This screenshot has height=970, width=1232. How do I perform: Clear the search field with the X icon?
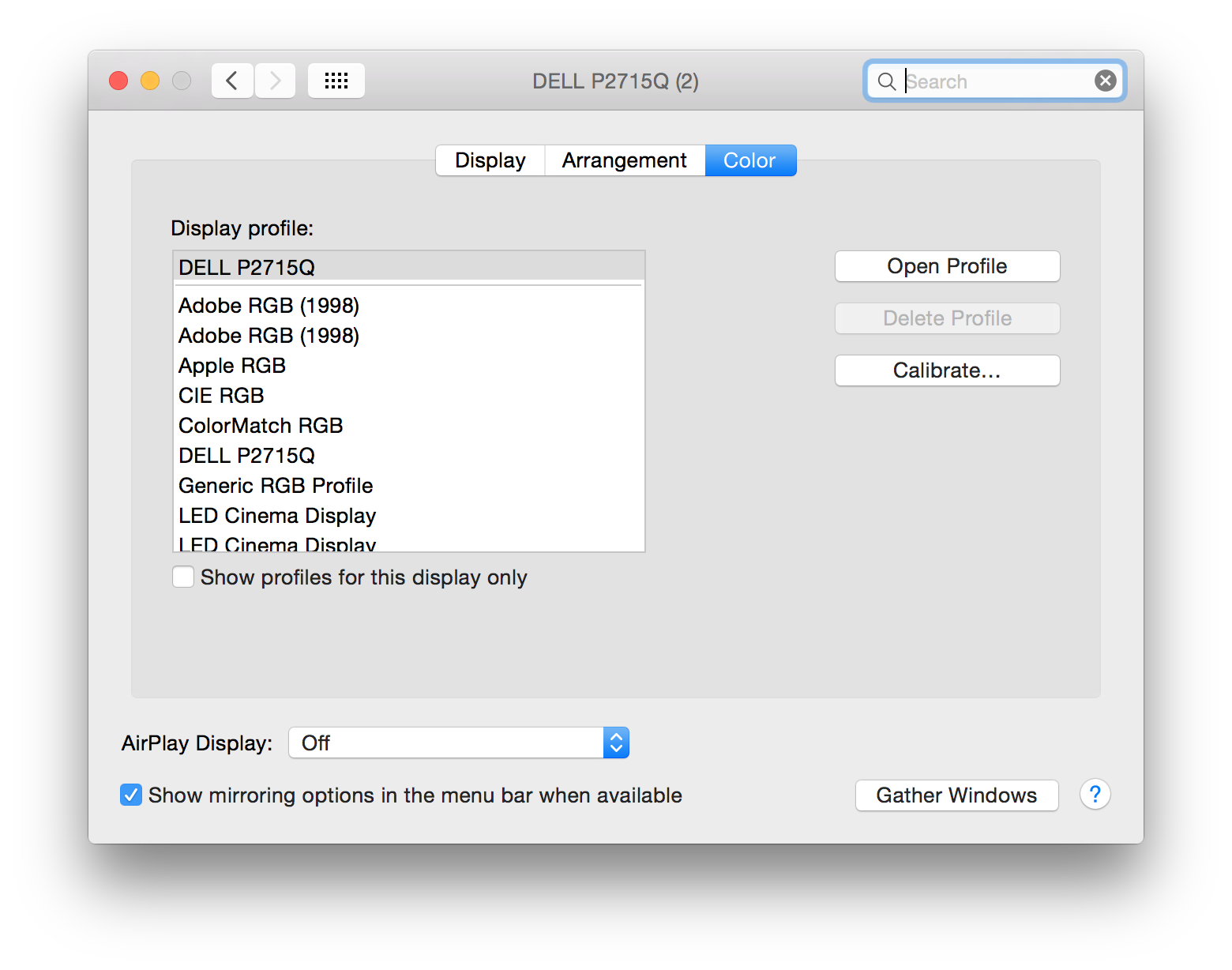[x=1106, y=81]
